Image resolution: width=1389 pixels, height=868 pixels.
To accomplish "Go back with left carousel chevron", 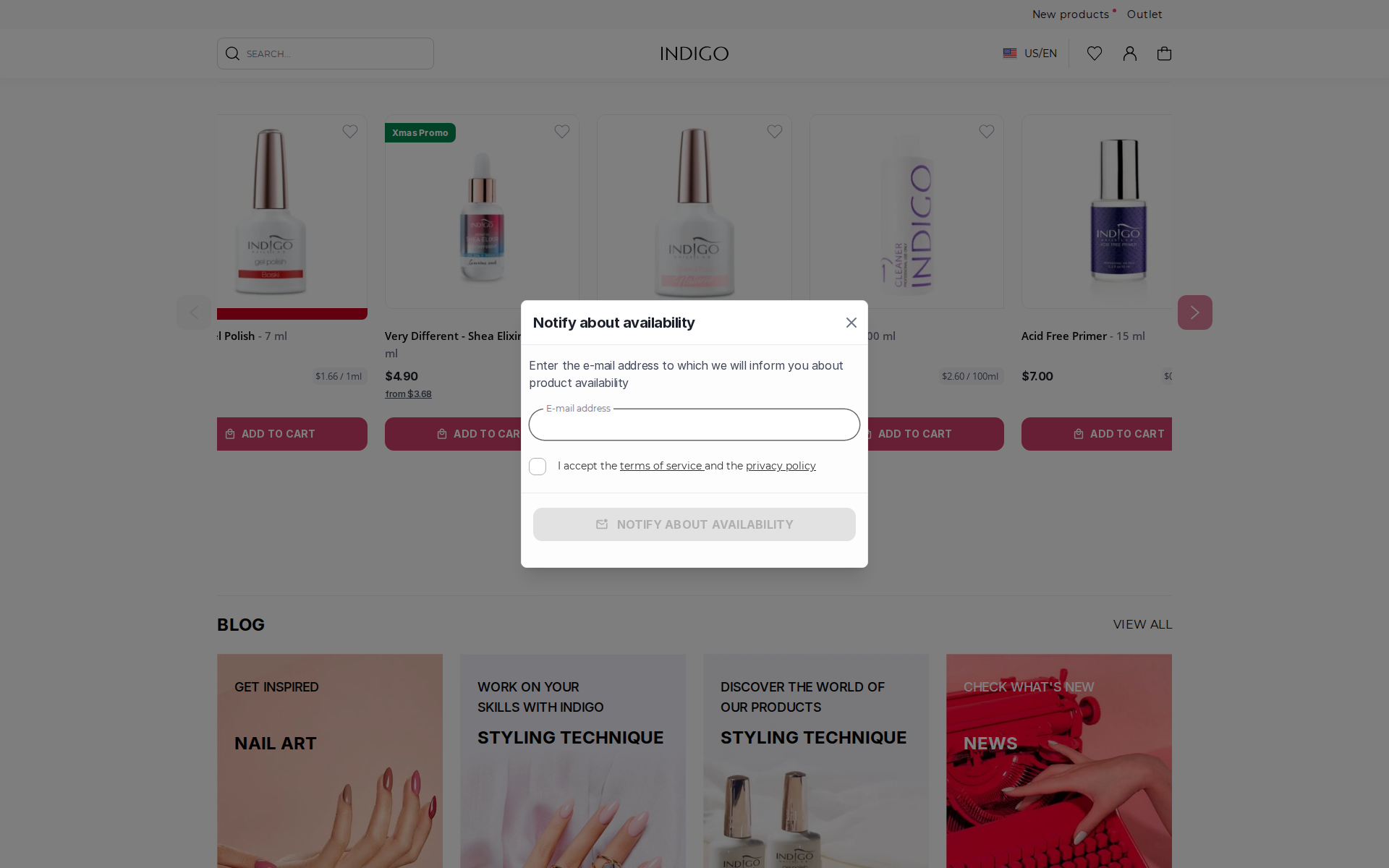I will click(194, 312).
